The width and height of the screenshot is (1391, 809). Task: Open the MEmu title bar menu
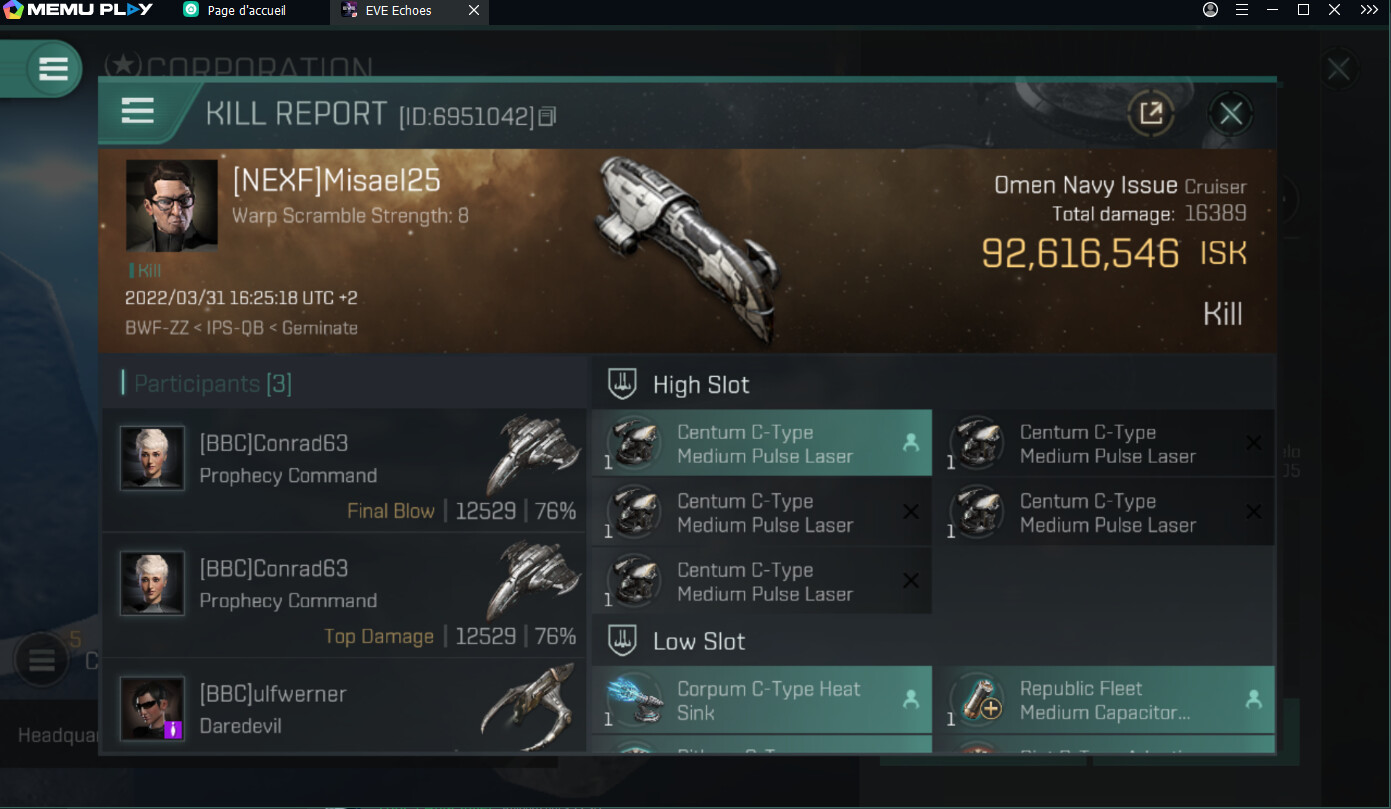tap(1242, 10)
